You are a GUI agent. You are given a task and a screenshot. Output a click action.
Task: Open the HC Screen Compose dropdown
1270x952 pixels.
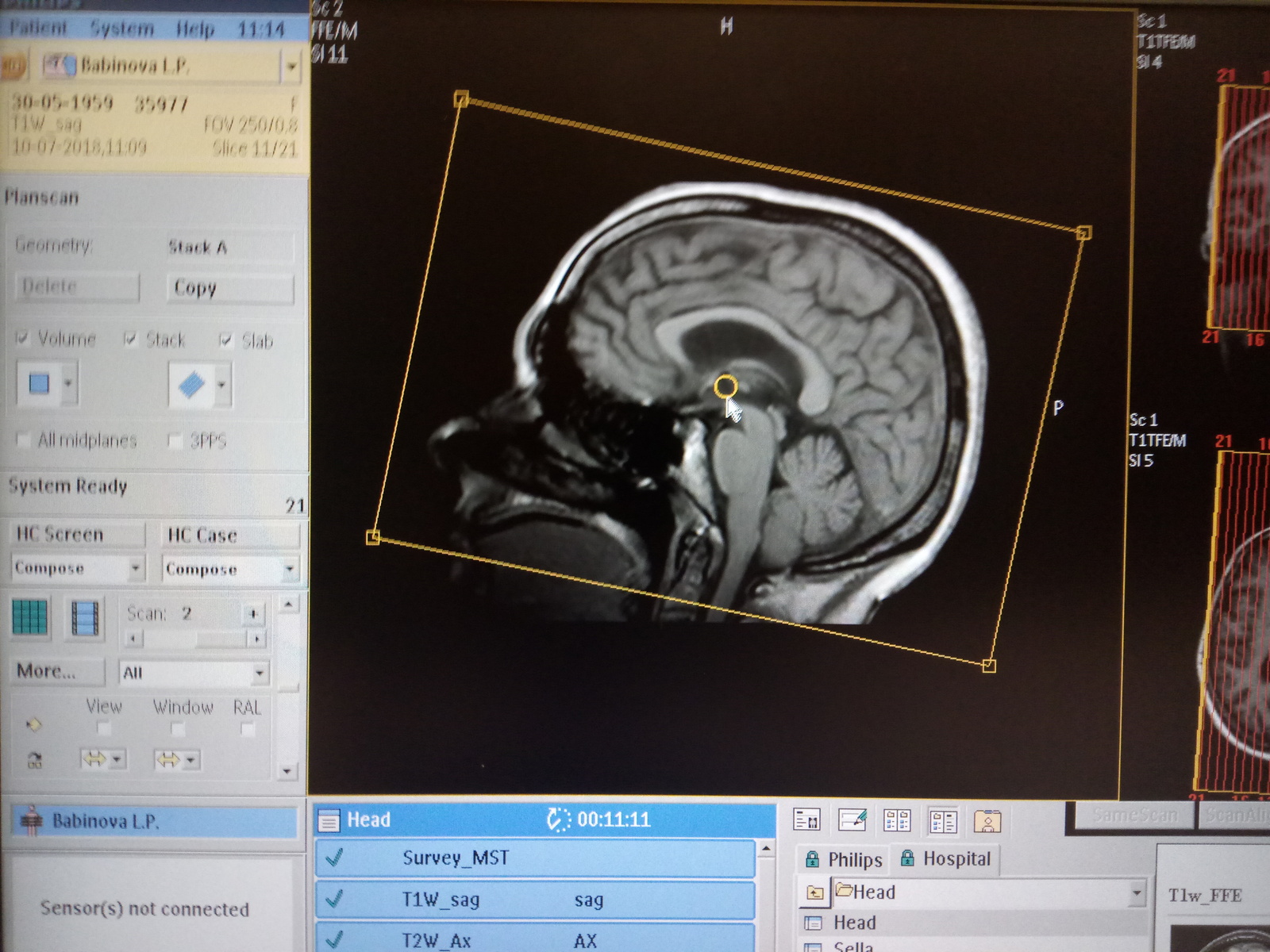pyautogui.click(x=136, y=568)
